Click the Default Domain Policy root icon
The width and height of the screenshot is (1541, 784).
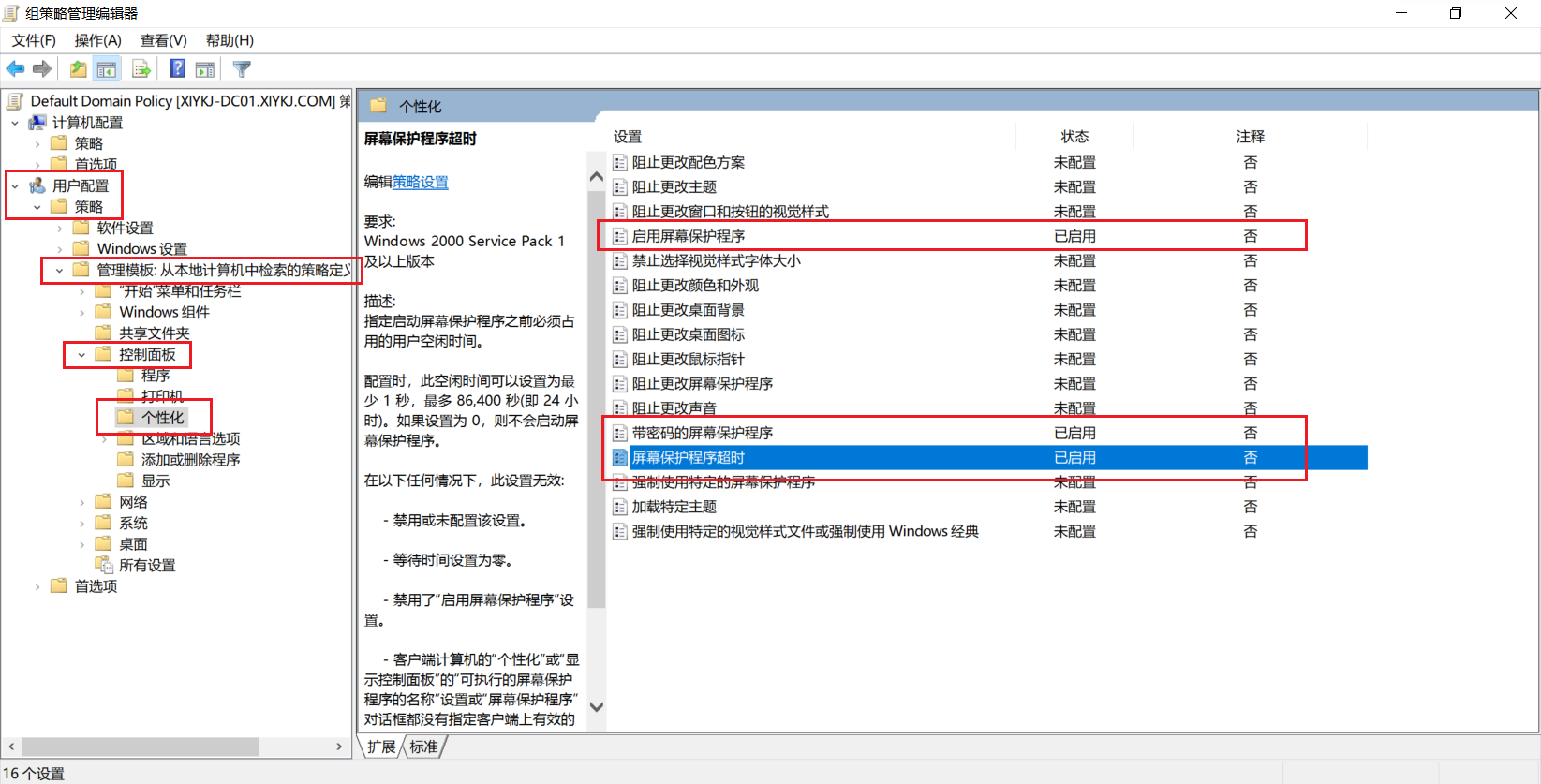click(15, 101)
